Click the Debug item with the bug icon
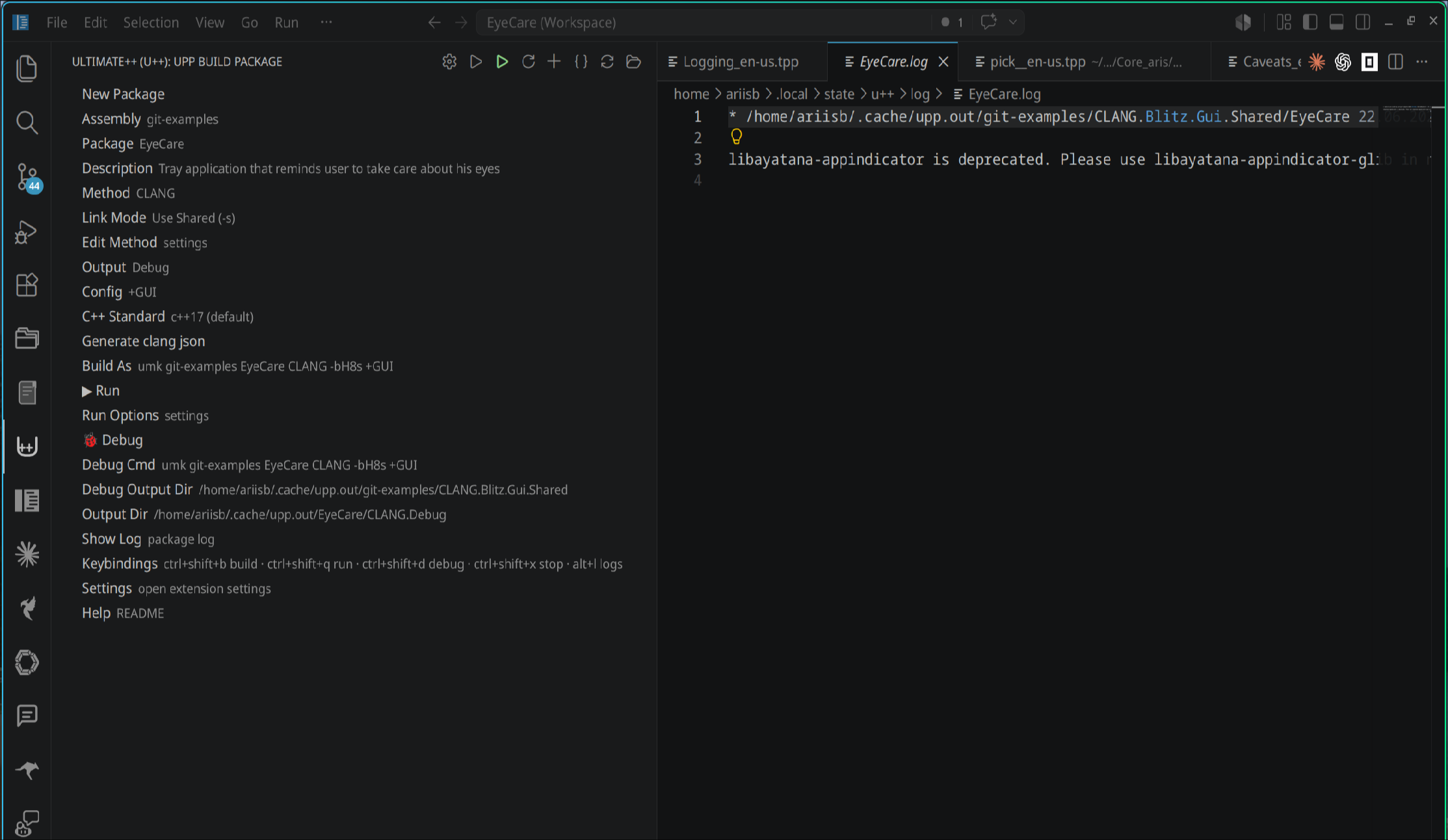 [x=112, y=440]
